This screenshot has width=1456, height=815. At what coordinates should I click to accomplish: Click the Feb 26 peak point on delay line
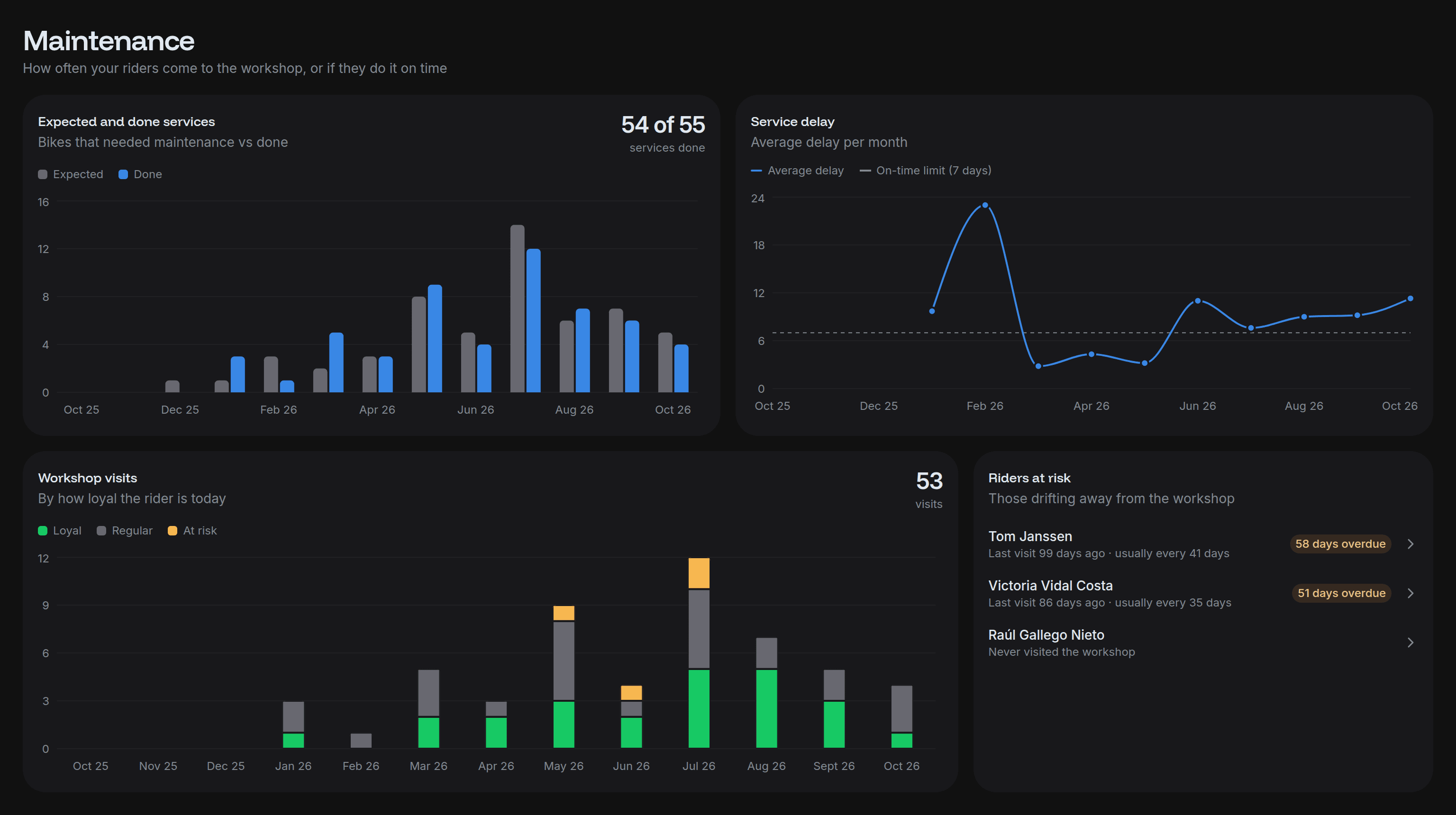pos(984,205)
